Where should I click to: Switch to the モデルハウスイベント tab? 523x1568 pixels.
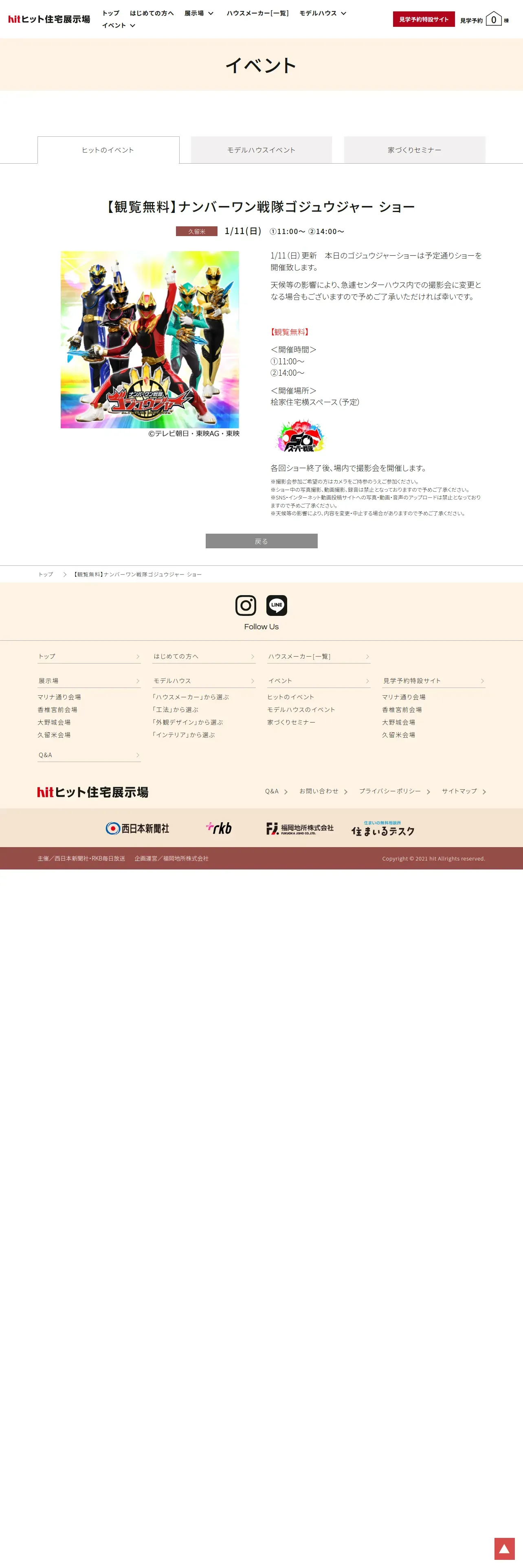coord(261,150)
